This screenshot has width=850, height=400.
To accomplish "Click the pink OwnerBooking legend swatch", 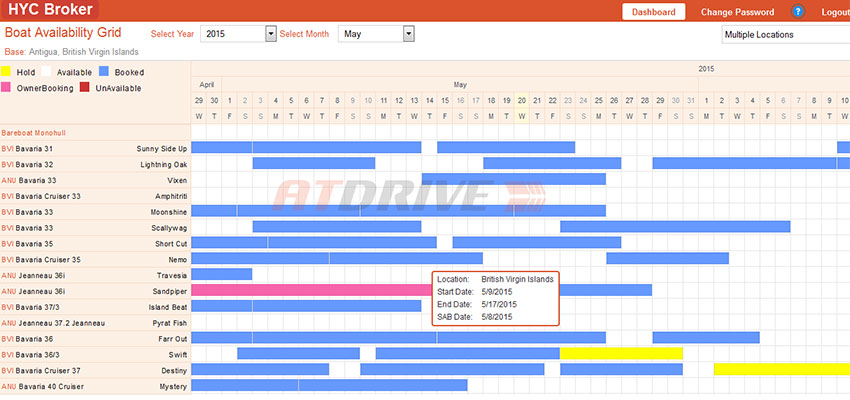I will [5, 87].
